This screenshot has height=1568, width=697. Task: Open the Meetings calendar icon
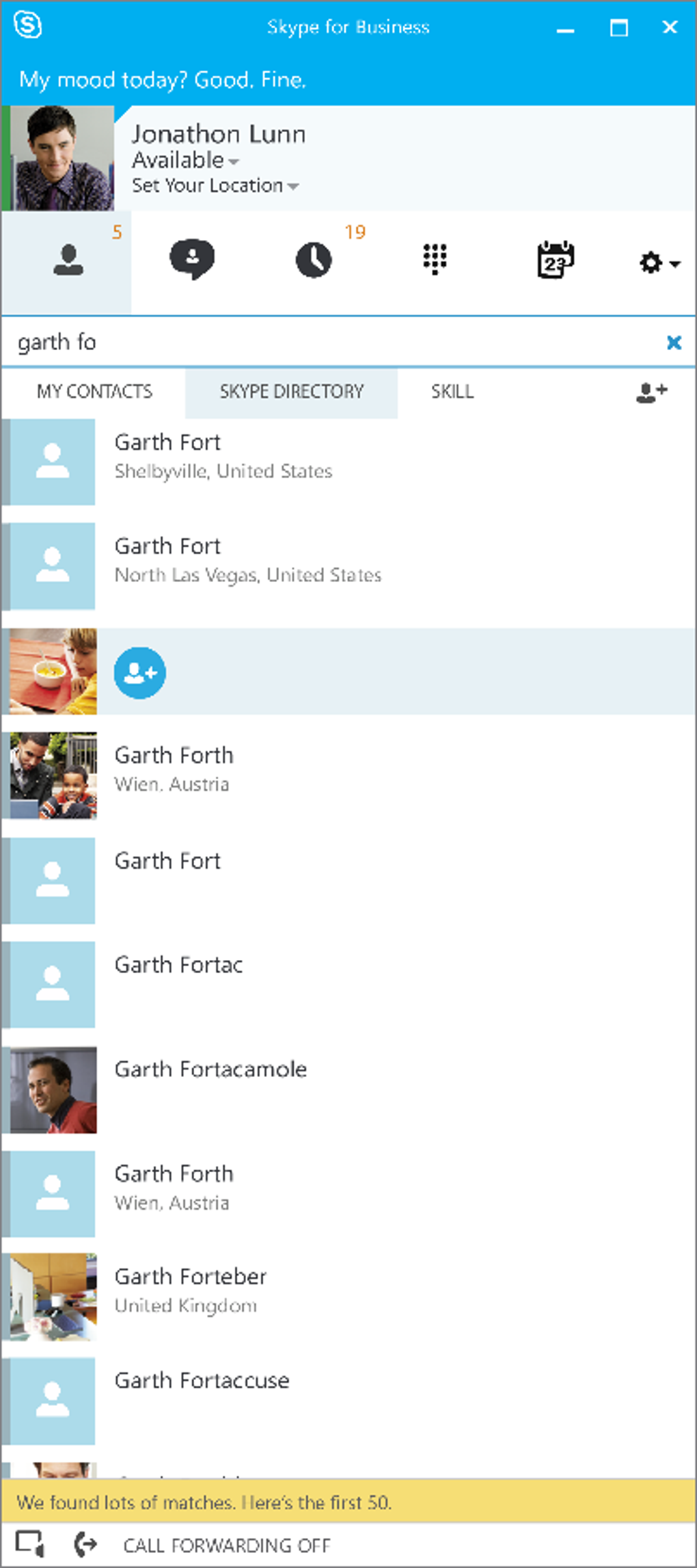(x=555, y=260)
